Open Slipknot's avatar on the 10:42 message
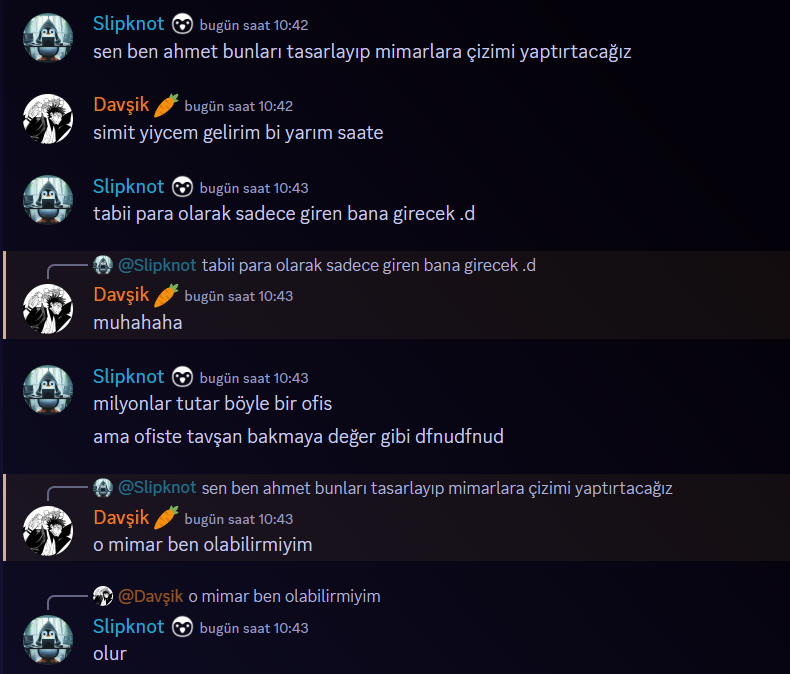 pos(48,38)
